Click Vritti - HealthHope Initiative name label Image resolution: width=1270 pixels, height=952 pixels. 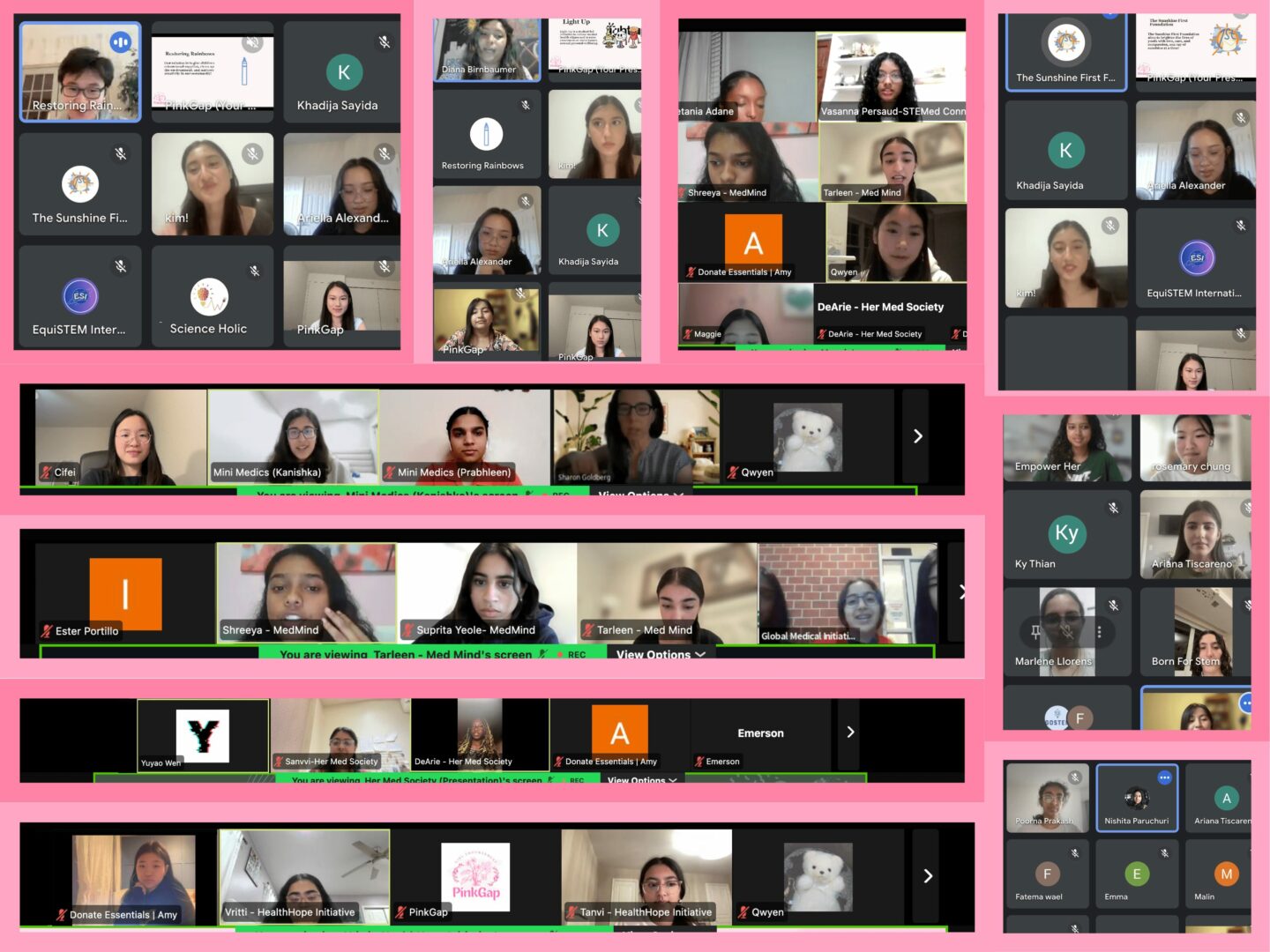click(289, 912)
